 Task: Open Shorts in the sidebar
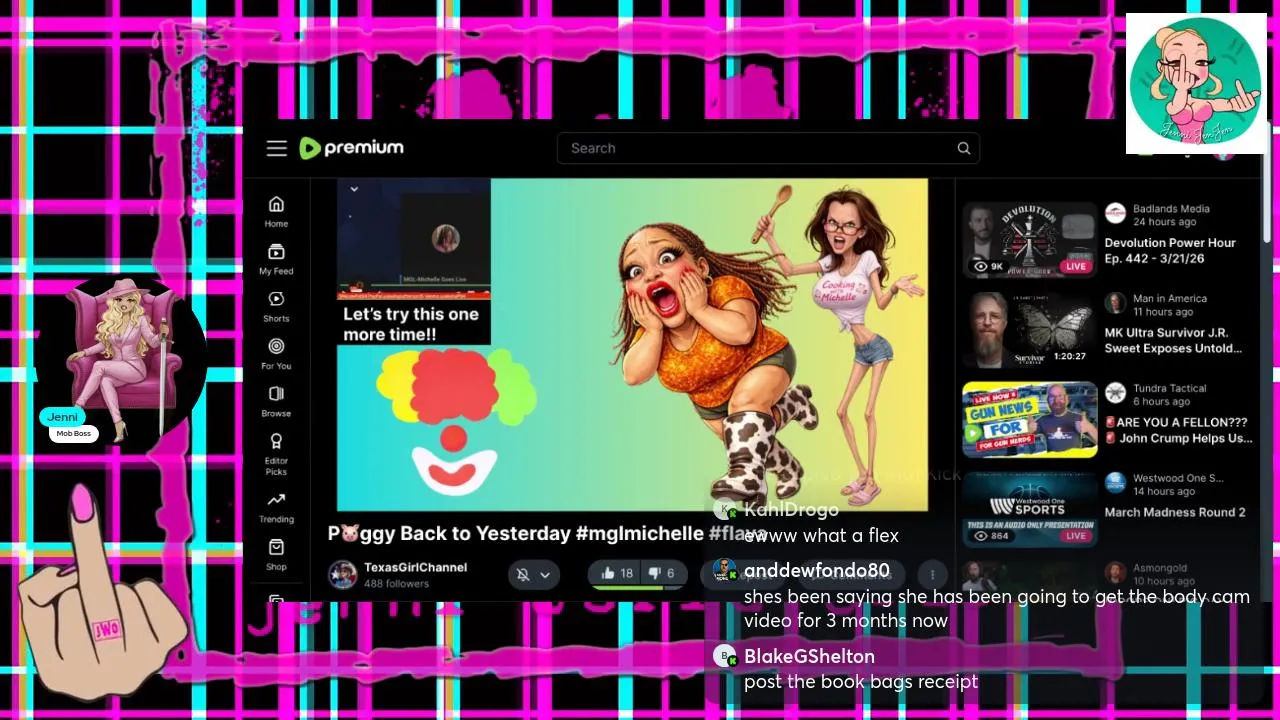pos(276,306)
